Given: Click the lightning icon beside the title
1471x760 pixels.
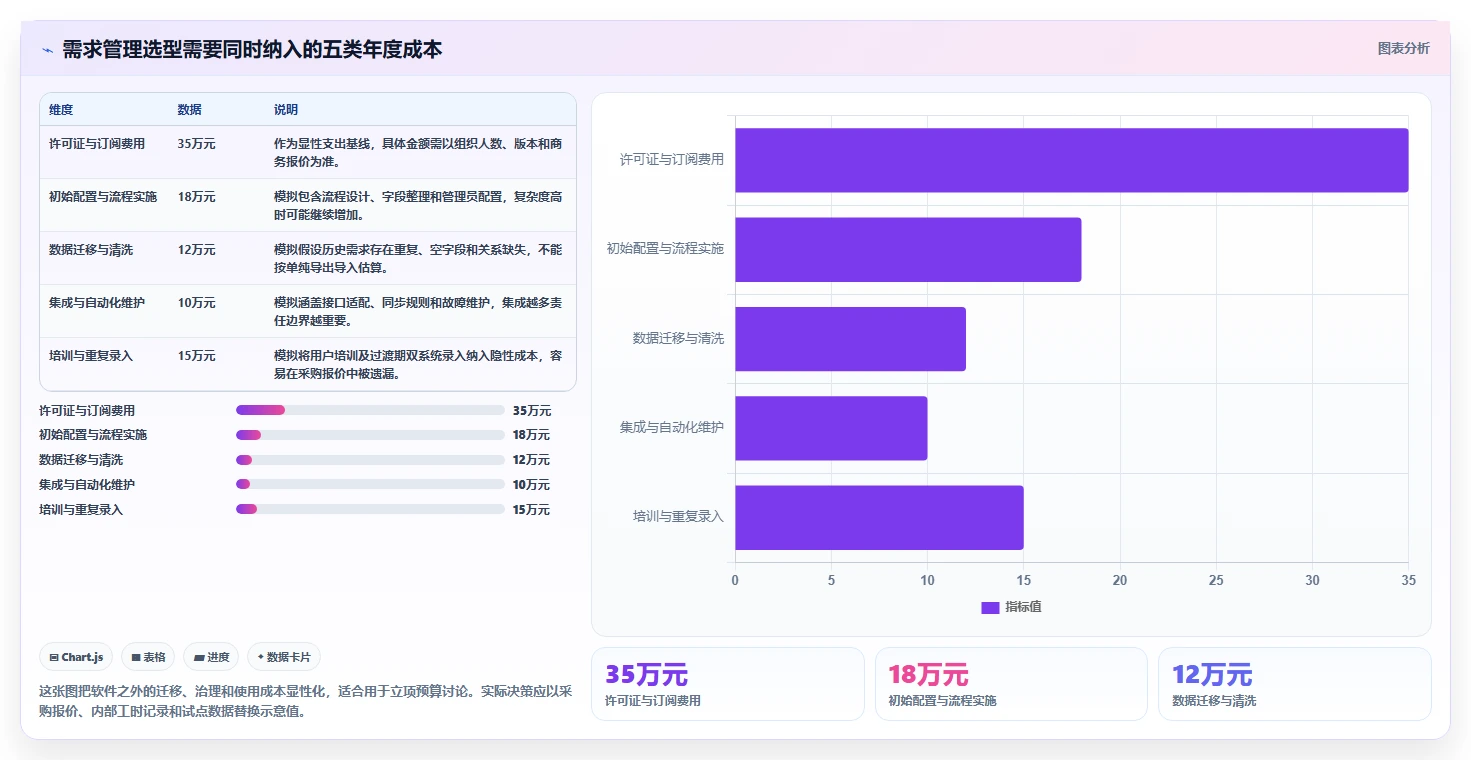Looking at the screenshot, I should pos(47,50).
